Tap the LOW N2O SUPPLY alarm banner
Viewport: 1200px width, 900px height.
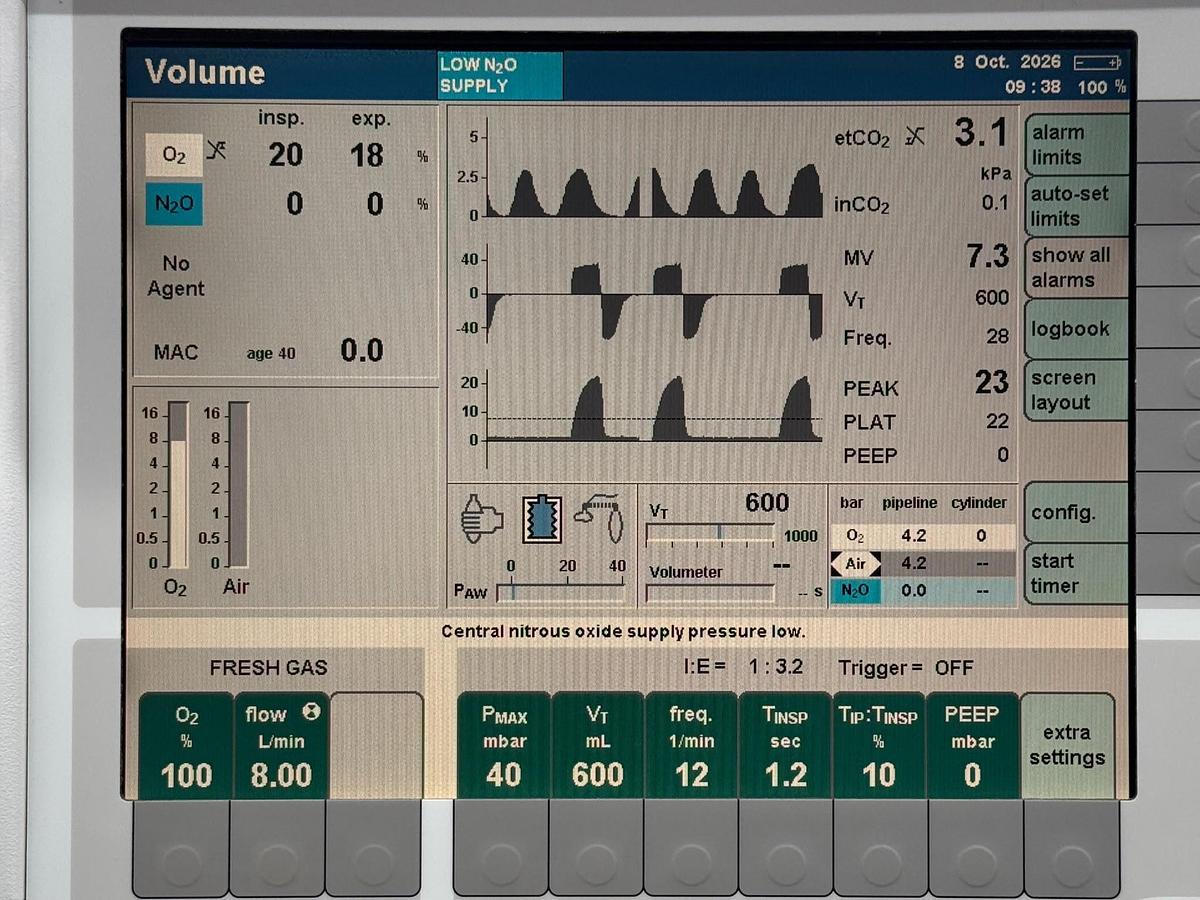click(500, 76)
